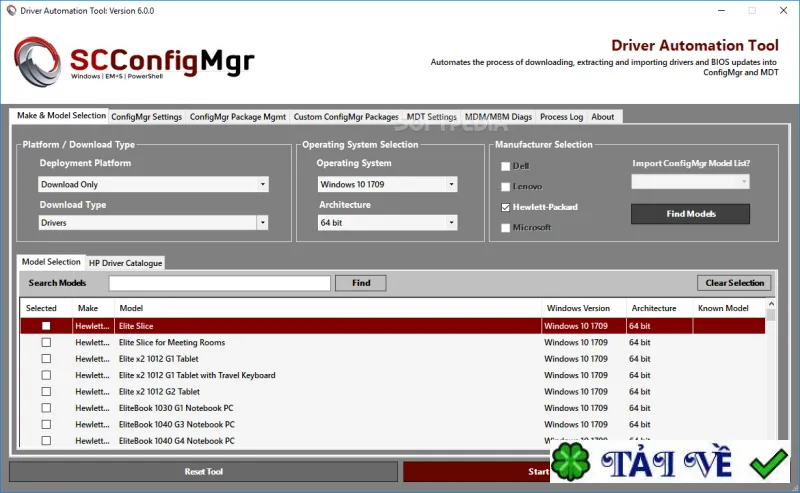Click the Find button next to search
This screenshot has height=493, width=800.
361,283
